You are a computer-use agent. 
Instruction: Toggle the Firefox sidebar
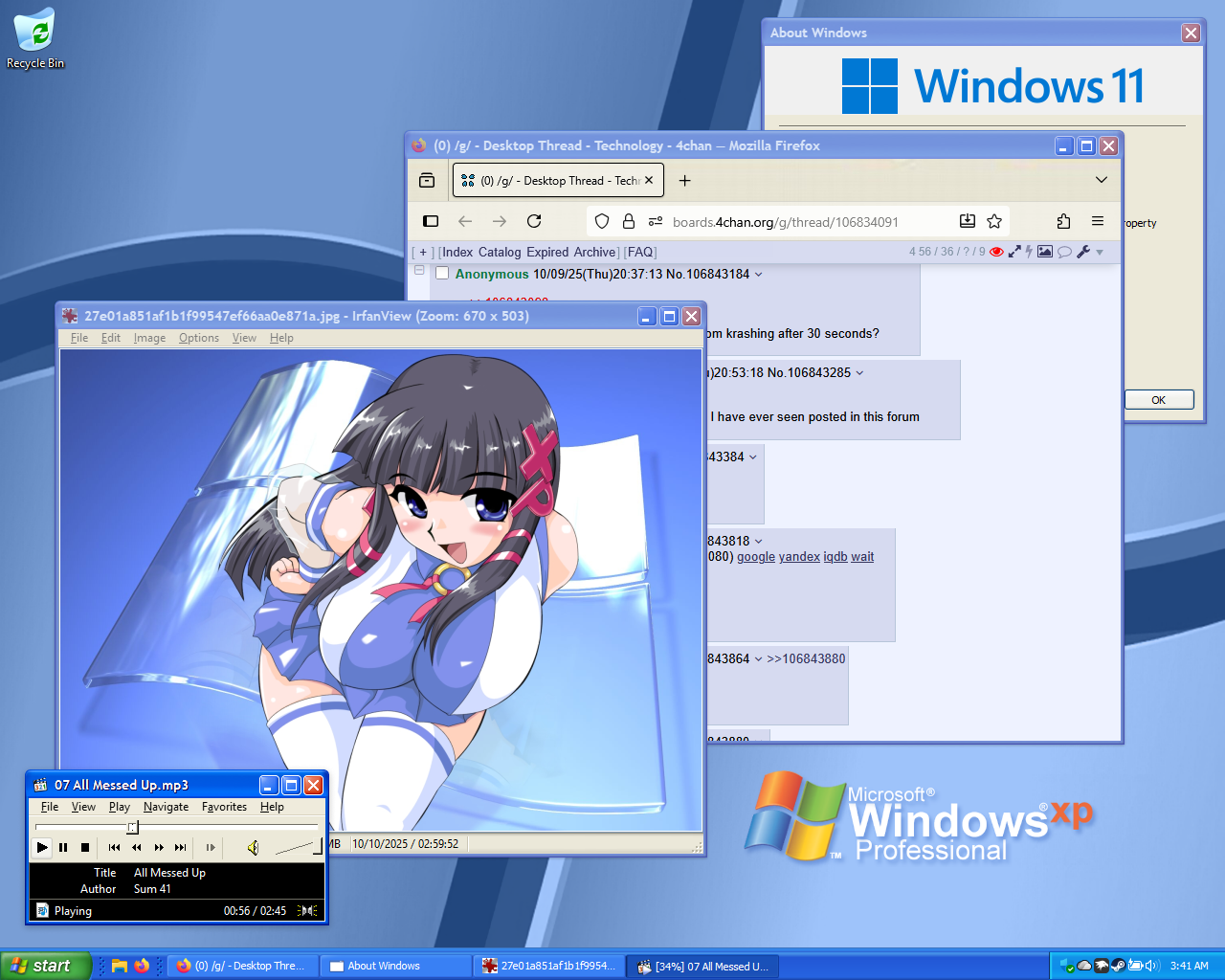431,221
